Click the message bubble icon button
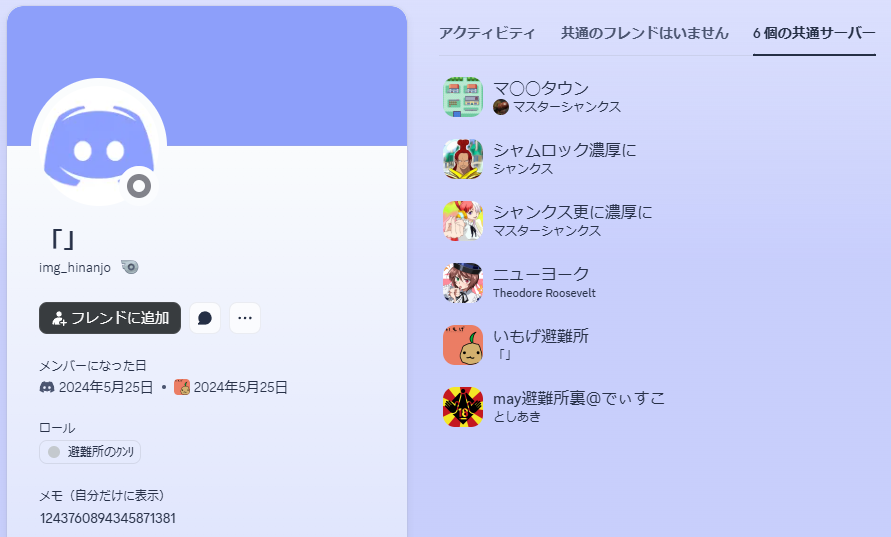891x537 pixels. click(x=205, y=318)
